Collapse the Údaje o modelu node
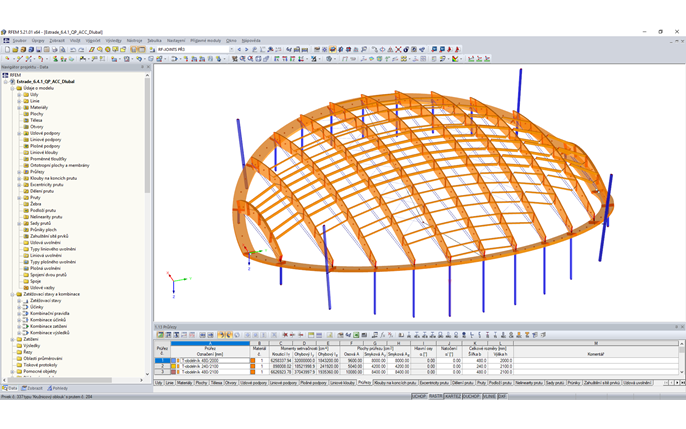Image resolution: width=686 pixels, height=429 pixels. (x=13, y=88)
